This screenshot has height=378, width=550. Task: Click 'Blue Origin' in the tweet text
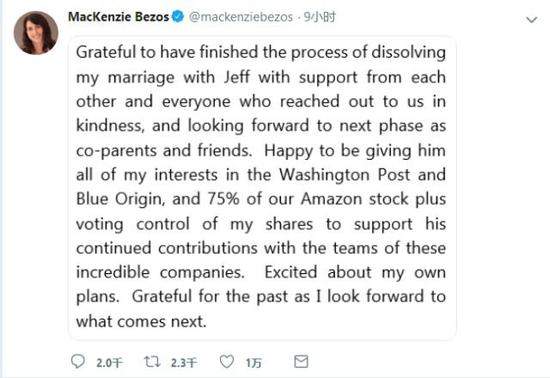click(x=119, y=199)
